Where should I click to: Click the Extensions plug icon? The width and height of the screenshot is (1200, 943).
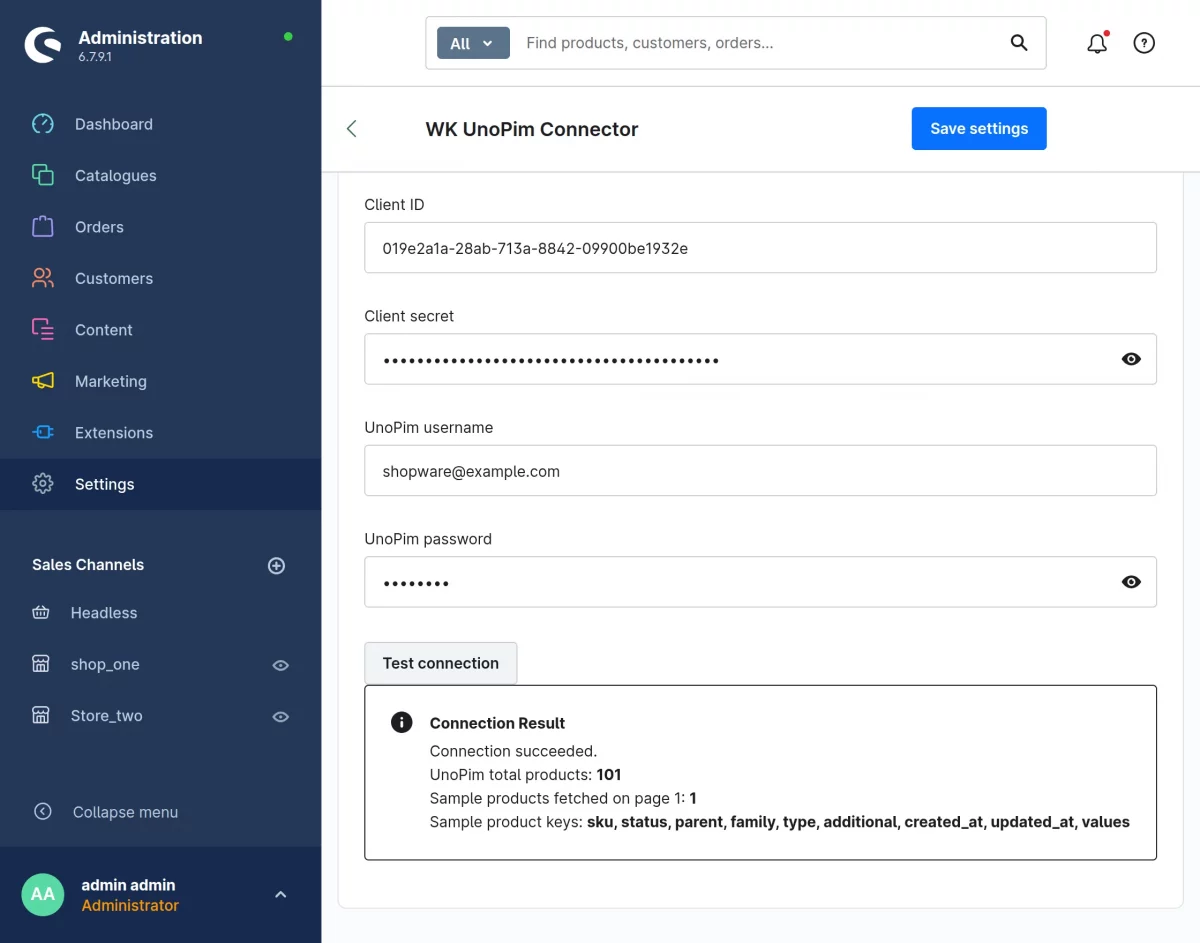pyautogui.click(x=42, y=432)
